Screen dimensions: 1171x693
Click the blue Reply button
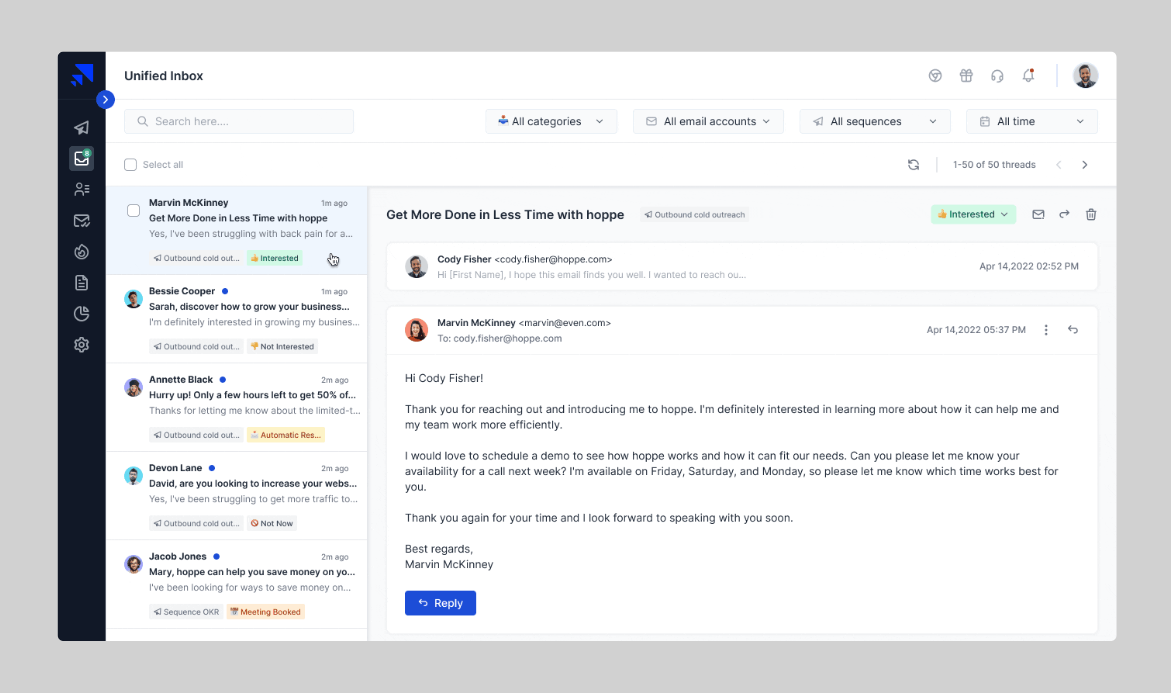pyautogui.click(x=441, y=603)
